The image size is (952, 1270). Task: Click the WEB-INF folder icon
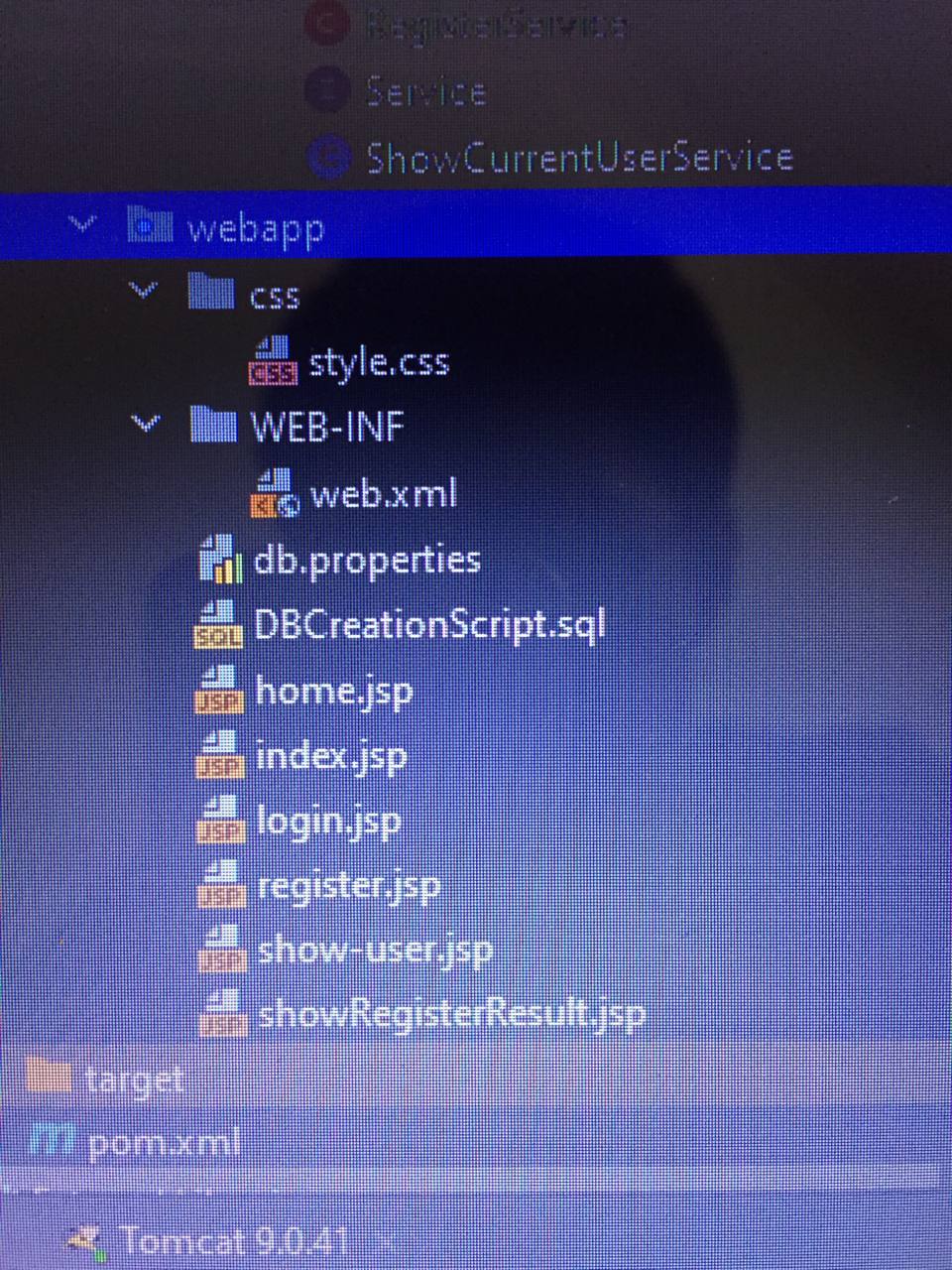coord(213,425)
